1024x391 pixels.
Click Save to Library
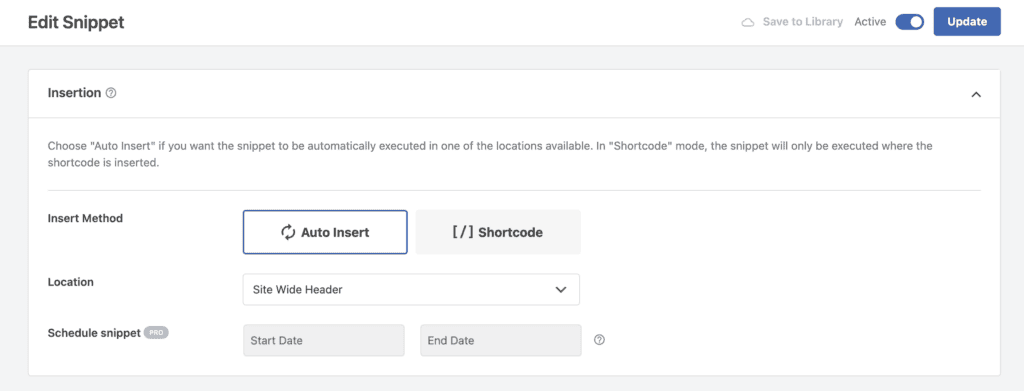[803, 22]
